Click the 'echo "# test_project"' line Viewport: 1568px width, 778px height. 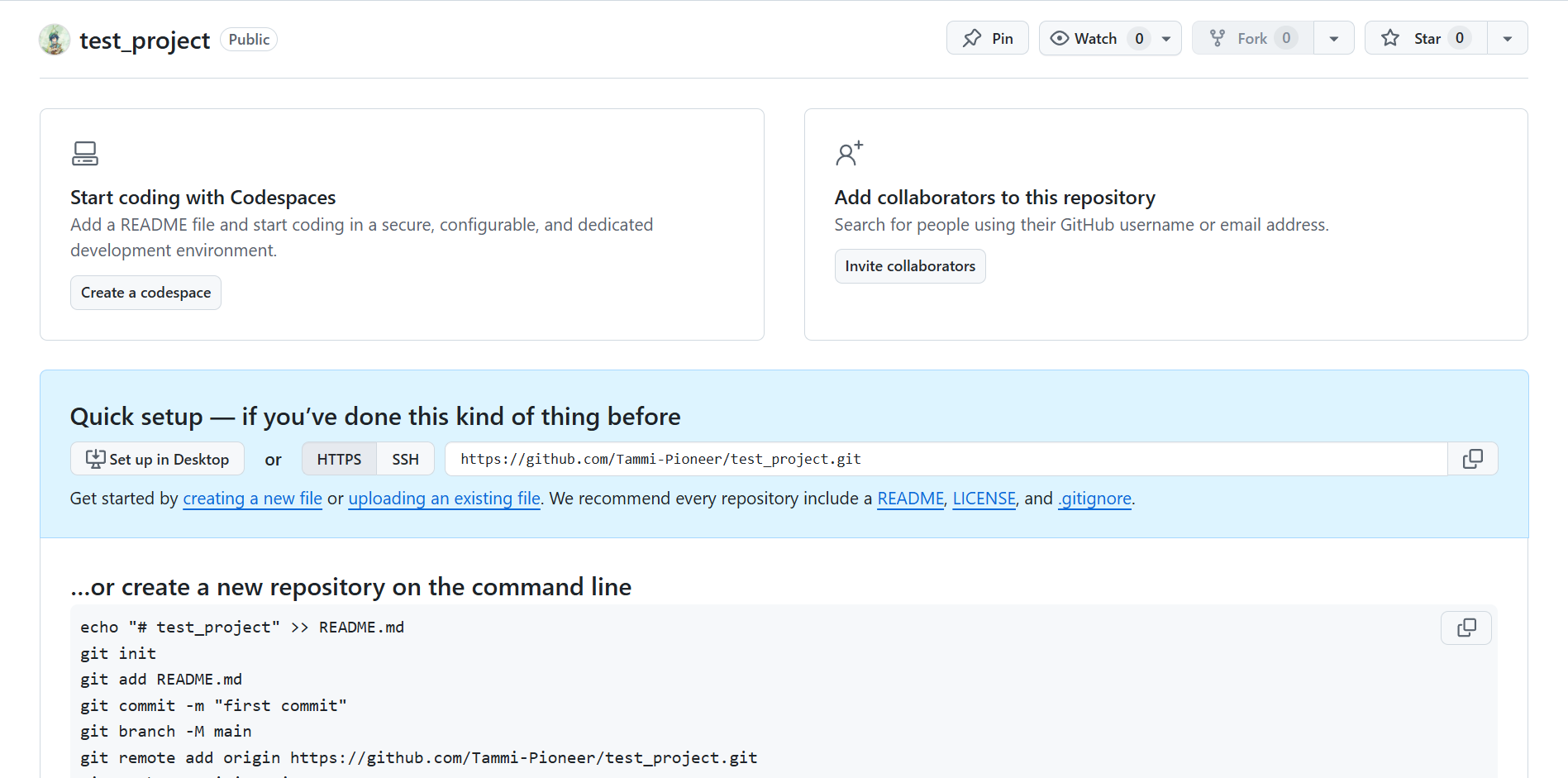click(x=242, y=628)
